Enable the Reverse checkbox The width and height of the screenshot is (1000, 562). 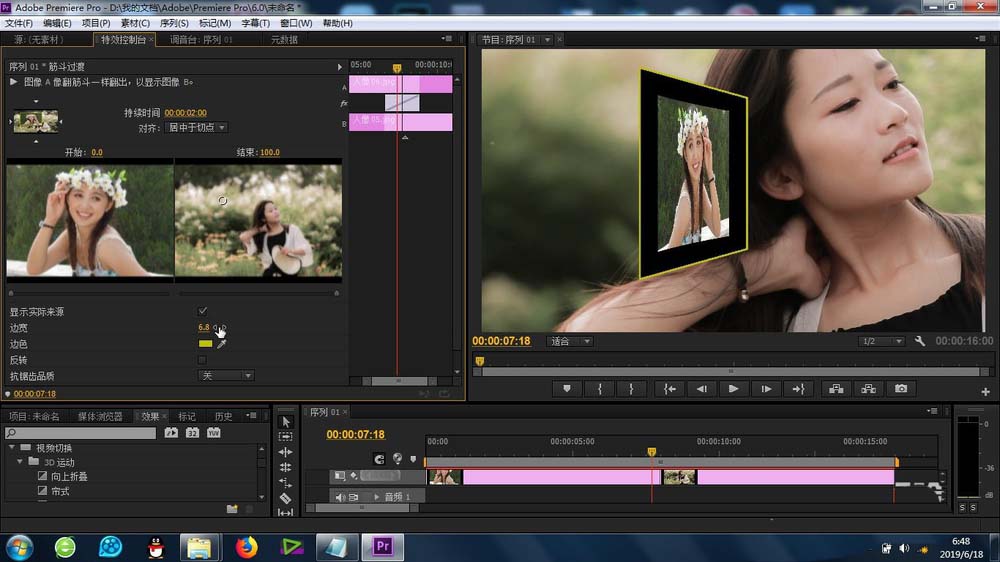tap(202, 360)
